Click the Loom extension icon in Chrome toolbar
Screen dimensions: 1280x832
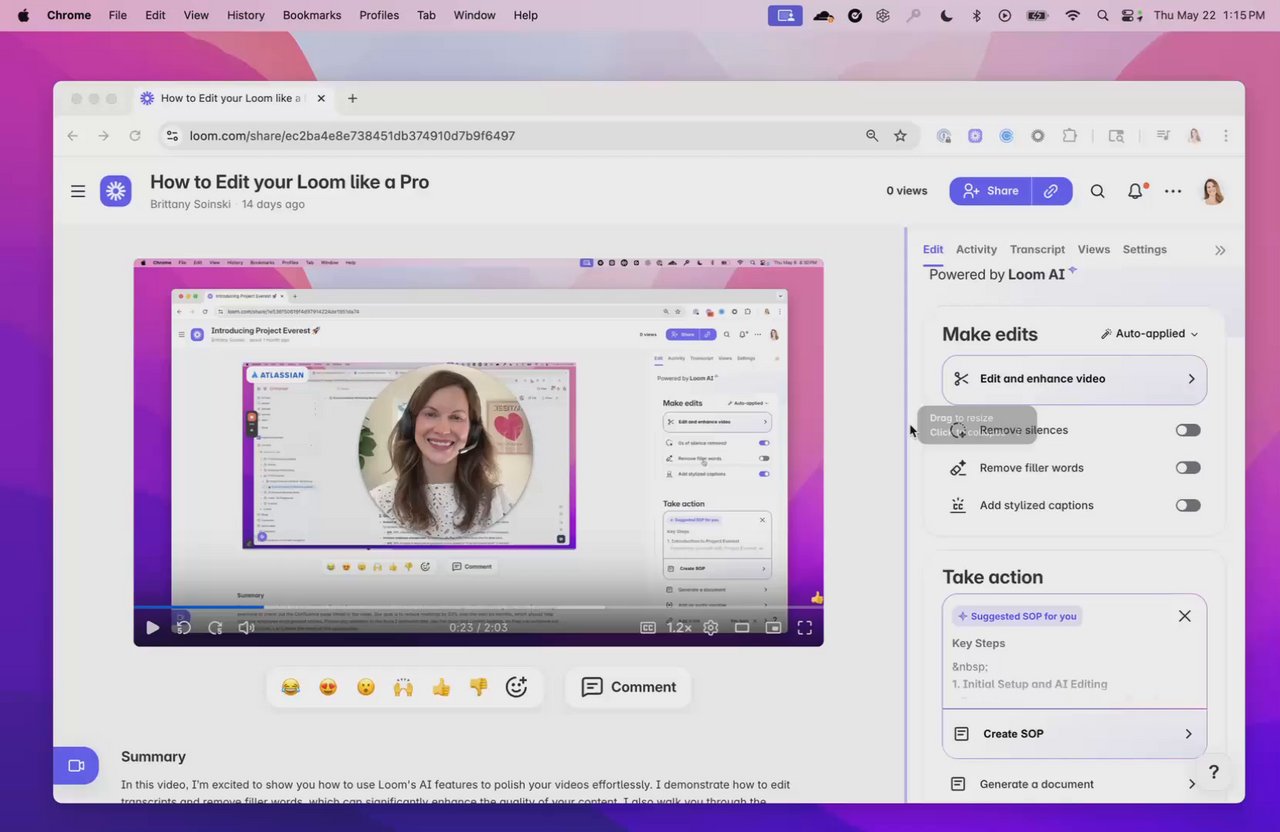click(x=975, y=136)
